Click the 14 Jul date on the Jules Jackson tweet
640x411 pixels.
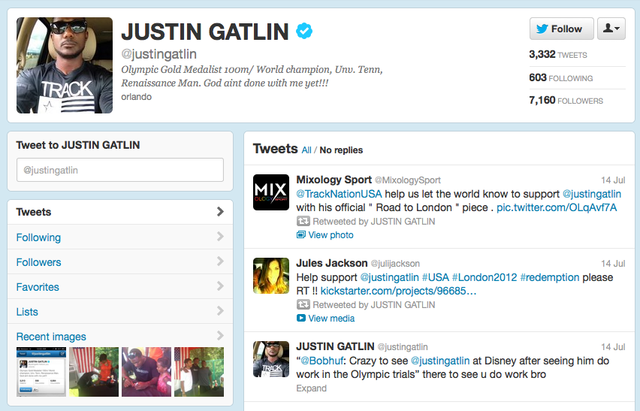(613, 263)
